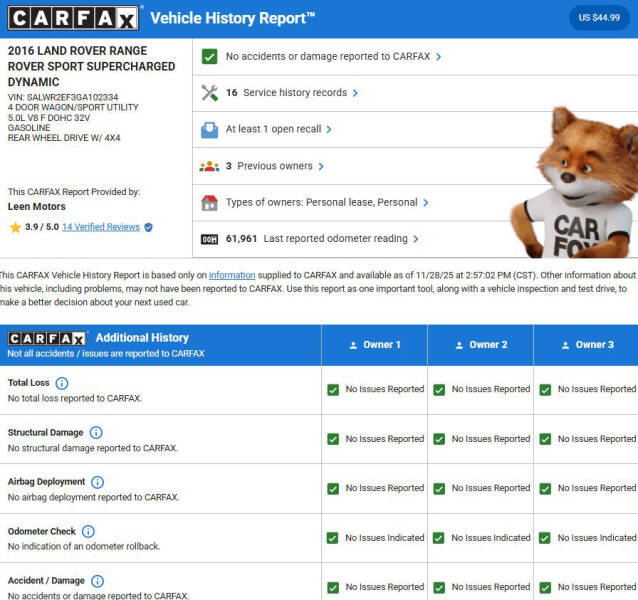Click Owner 3 Airbag Deployment green checkmark

click(x=545, y=489)
